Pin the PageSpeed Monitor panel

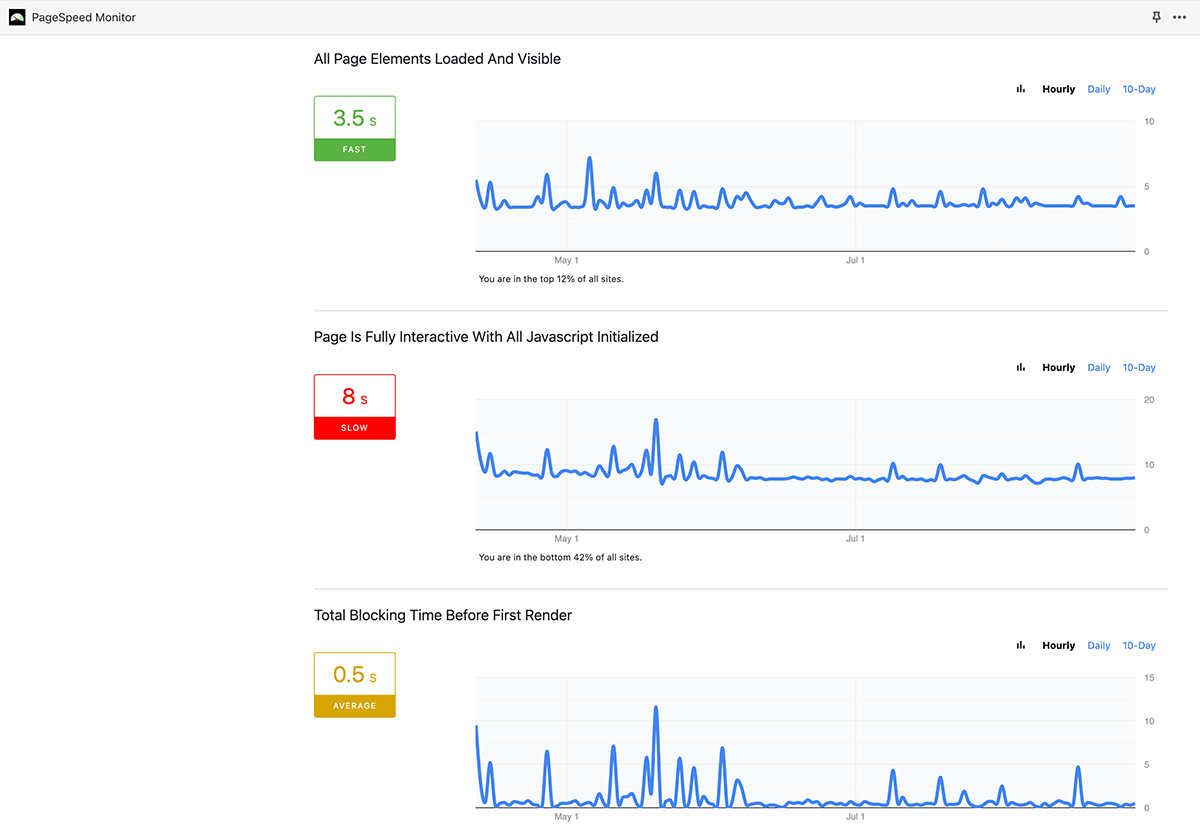(x=1157, y=17)
